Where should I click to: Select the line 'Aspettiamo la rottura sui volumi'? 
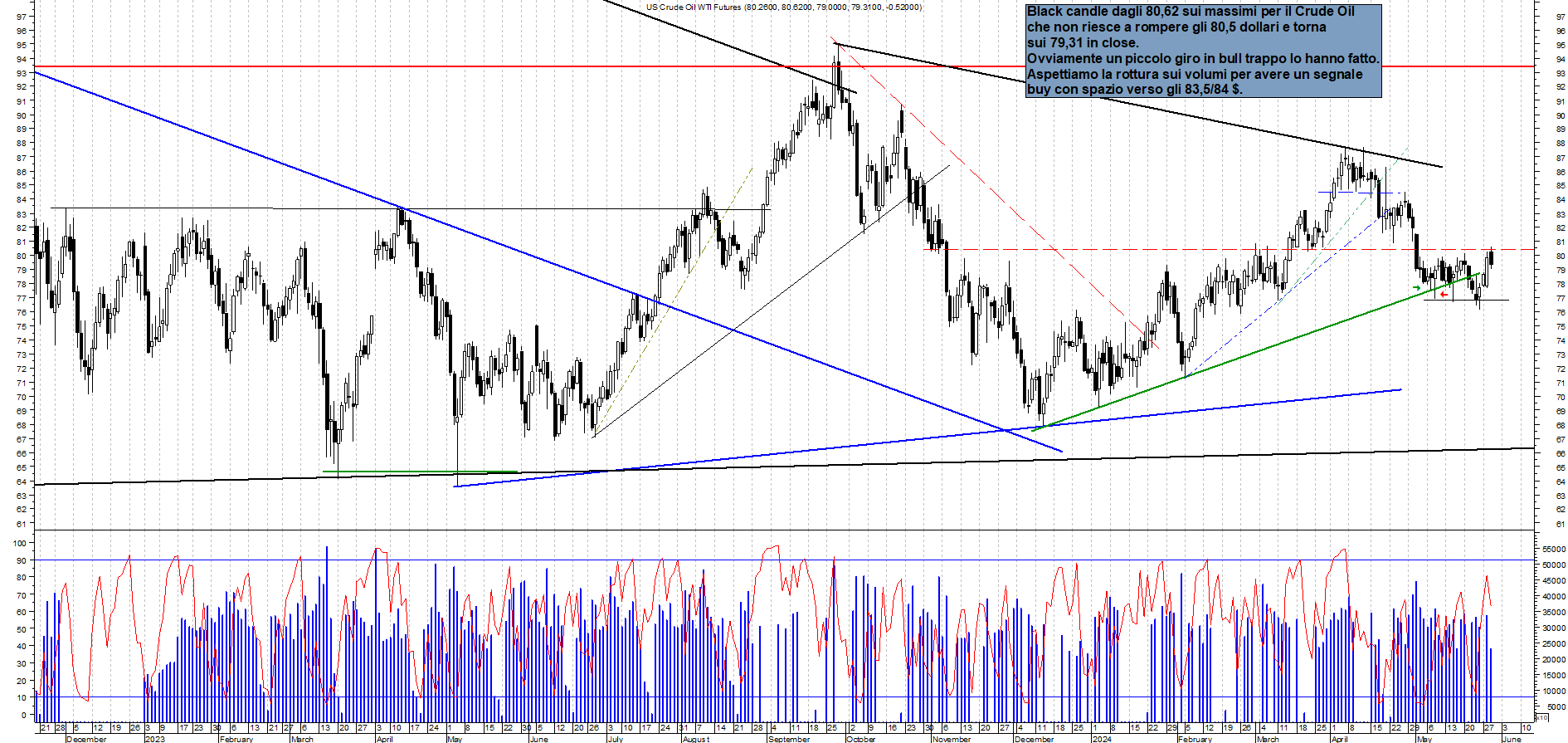point(1195,75)
